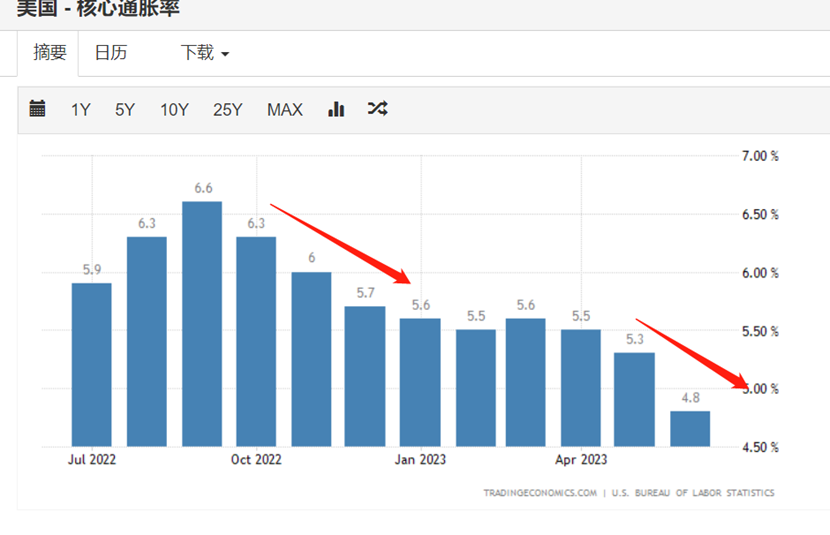
Task: Switch chart range to 10Y
Action: pyautogui.click(x=174, y=110)
